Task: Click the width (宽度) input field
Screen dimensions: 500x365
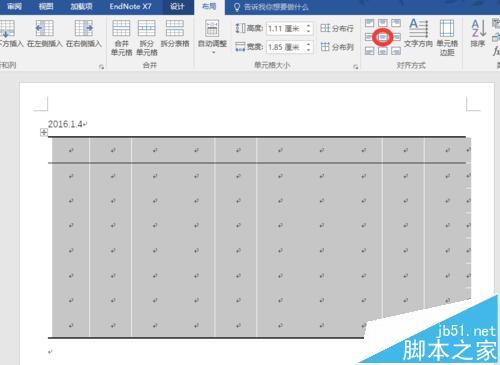Action: click(286, 47)
